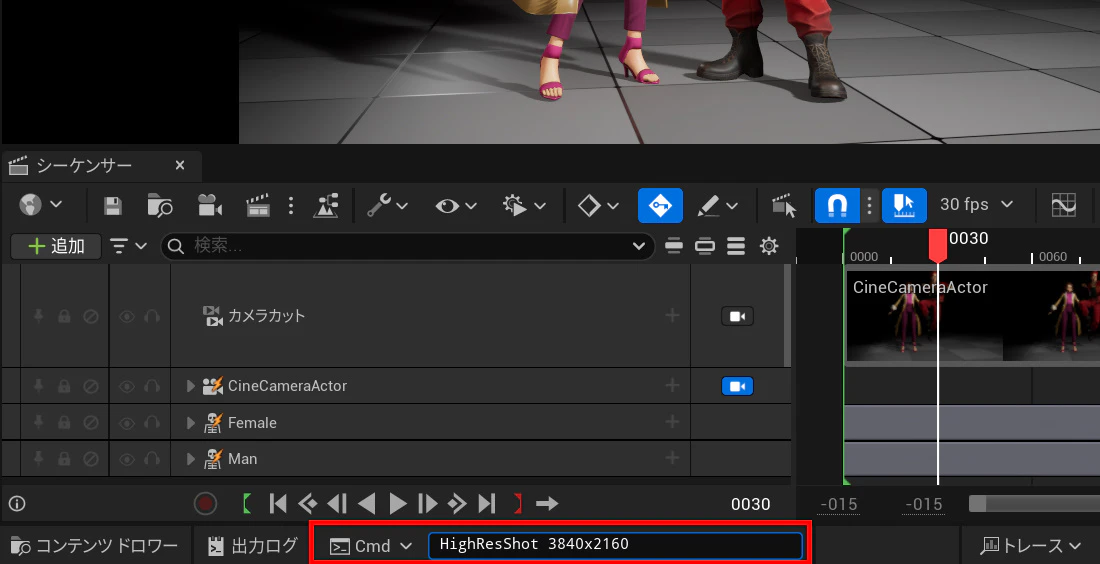Viewport: 1100px width, 564px height.
Task: Expand the search field history chevron
Action: tap(638, 246)
